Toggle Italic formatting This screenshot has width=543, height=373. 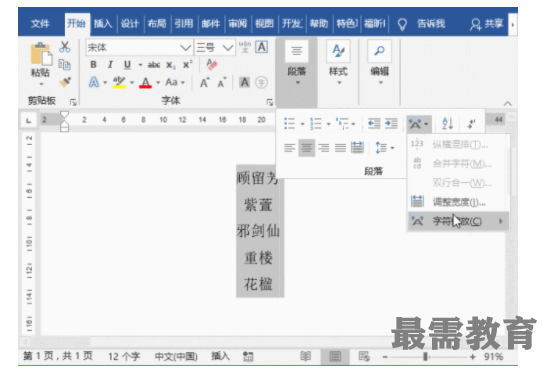pos(110,65)
